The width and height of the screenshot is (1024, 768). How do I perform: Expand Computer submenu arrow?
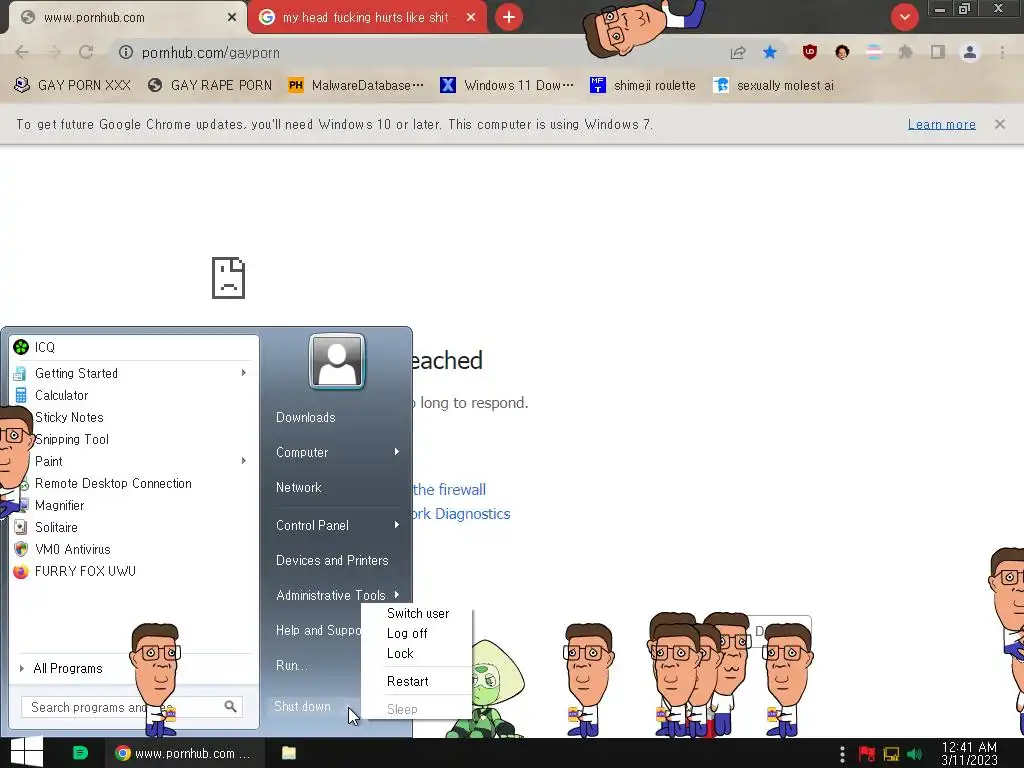396,452
